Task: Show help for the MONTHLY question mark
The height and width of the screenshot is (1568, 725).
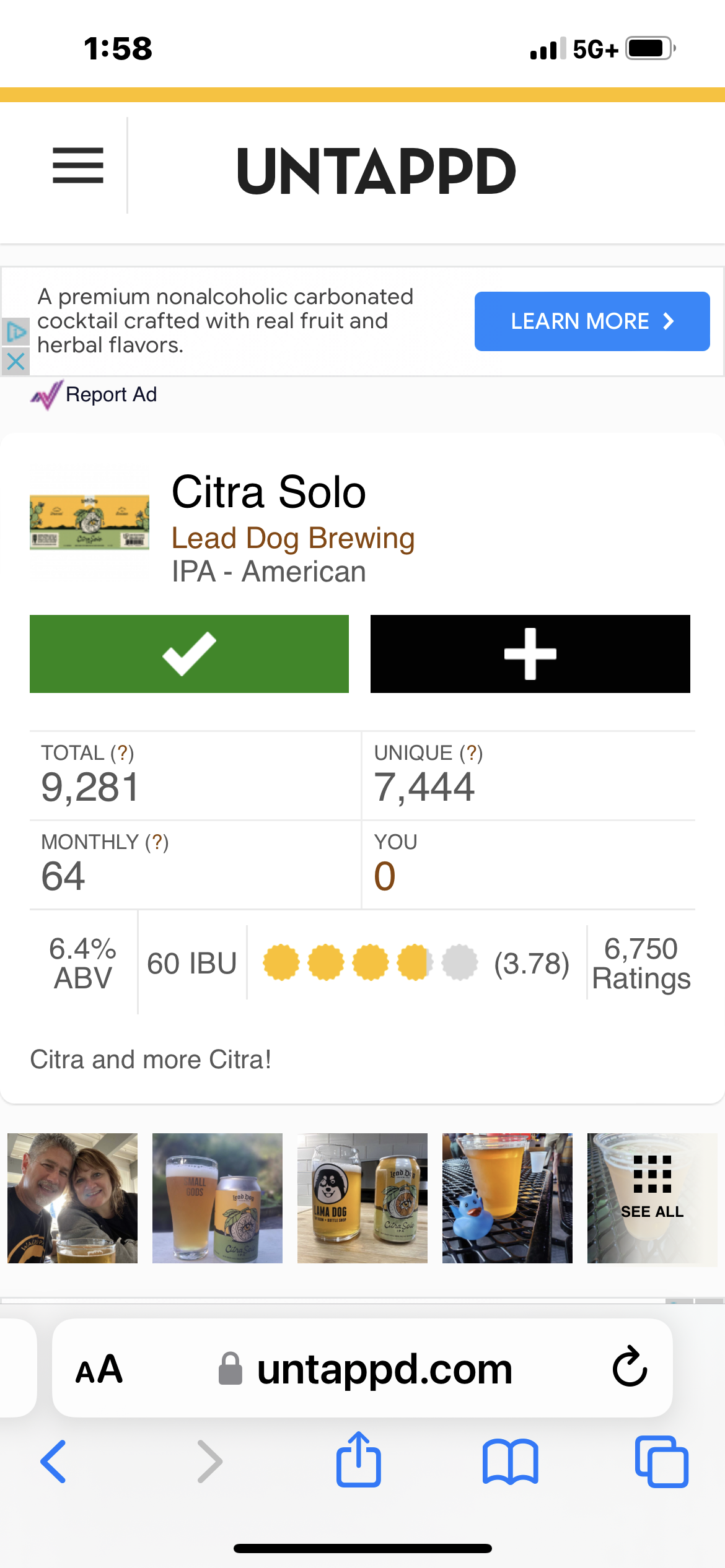Action: pos(157,842)
